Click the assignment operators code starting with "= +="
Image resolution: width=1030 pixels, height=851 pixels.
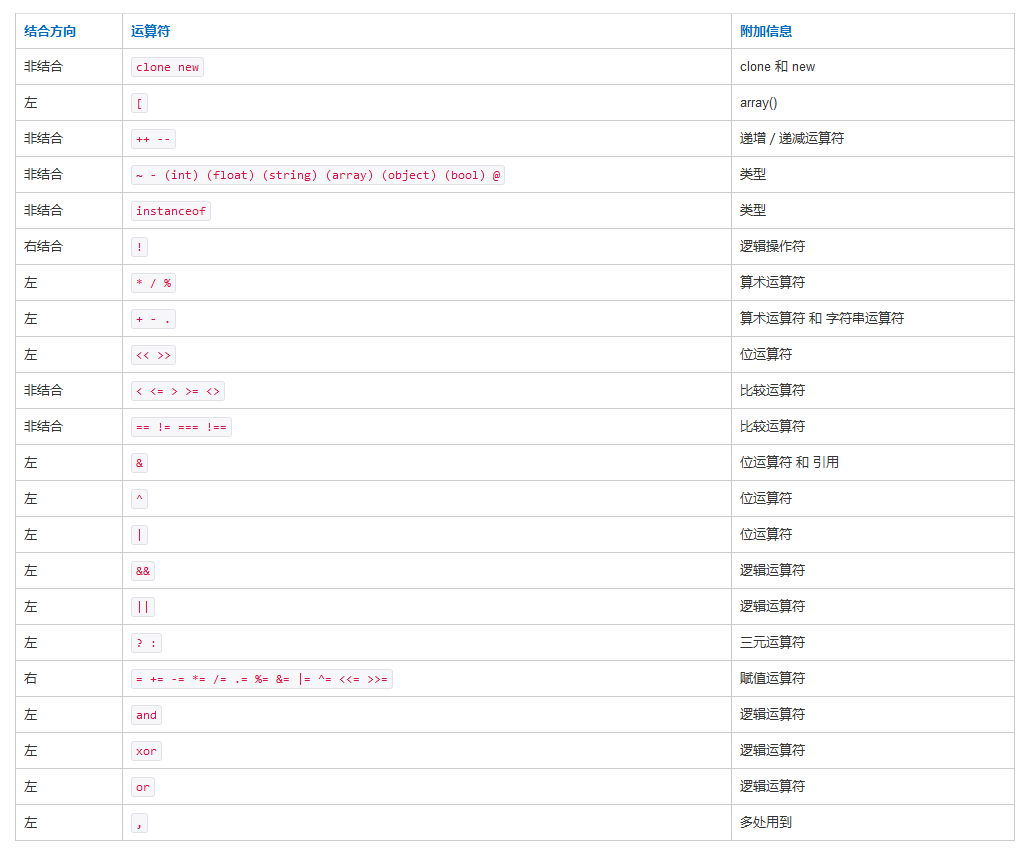[x=261, y=679]
